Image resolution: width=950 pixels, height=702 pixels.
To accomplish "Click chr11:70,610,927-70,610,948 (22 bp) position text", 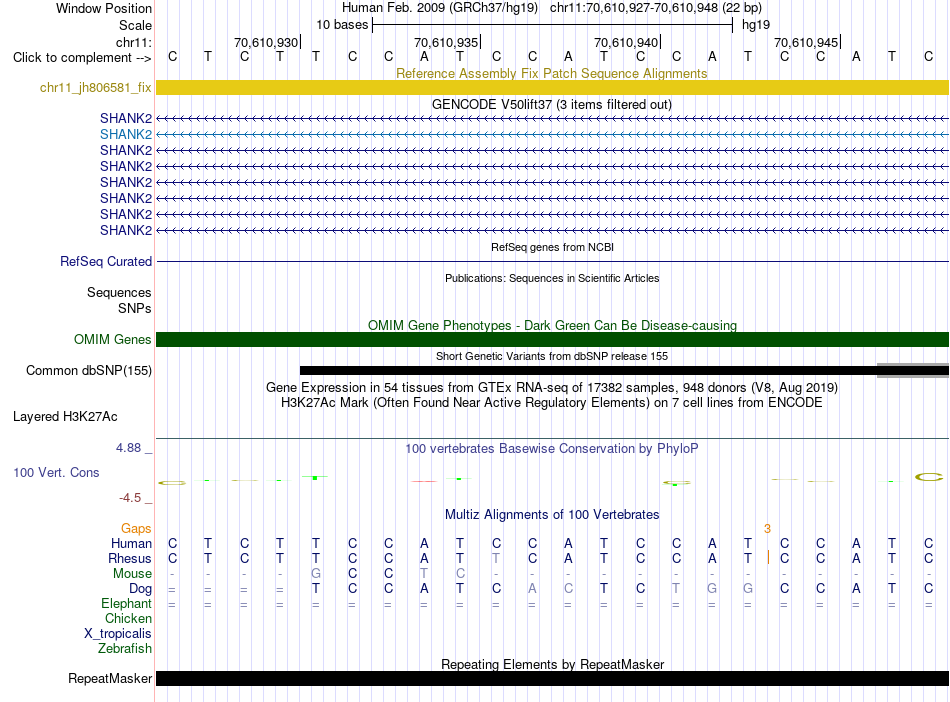I will tap(656, 8).
